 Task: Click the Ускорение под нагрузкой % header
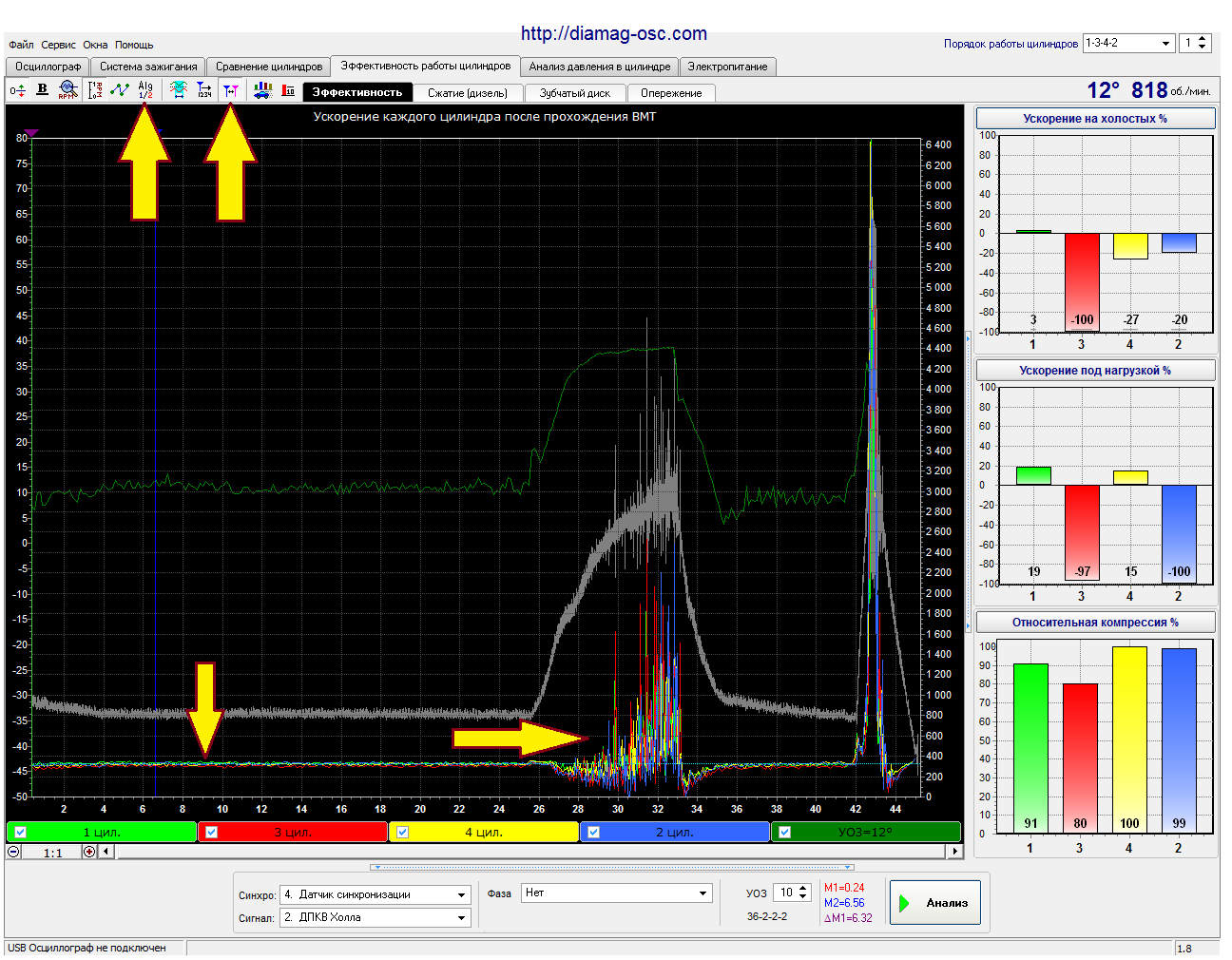[x=1095, y=371]
